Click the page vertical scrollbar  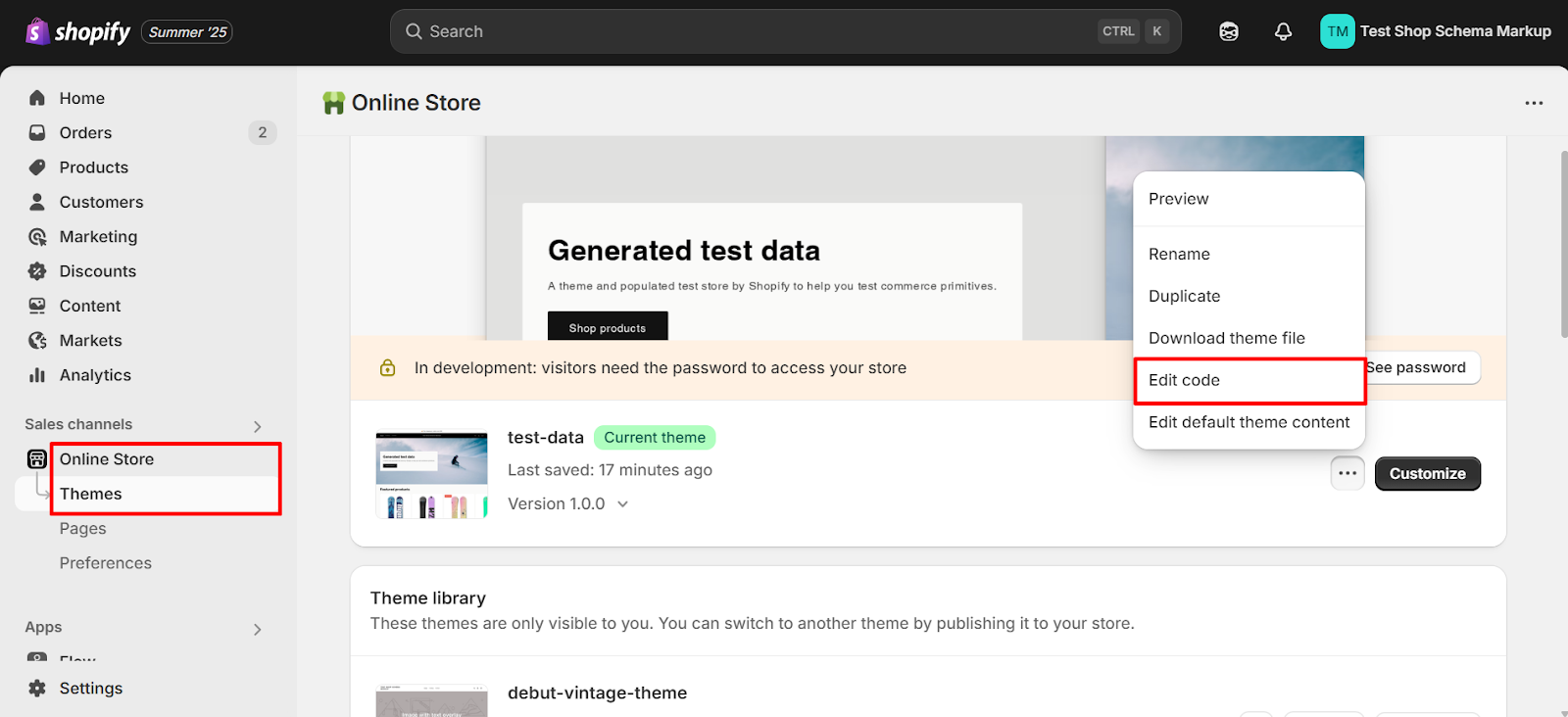pyautogui.click(x=1563, y=245)
